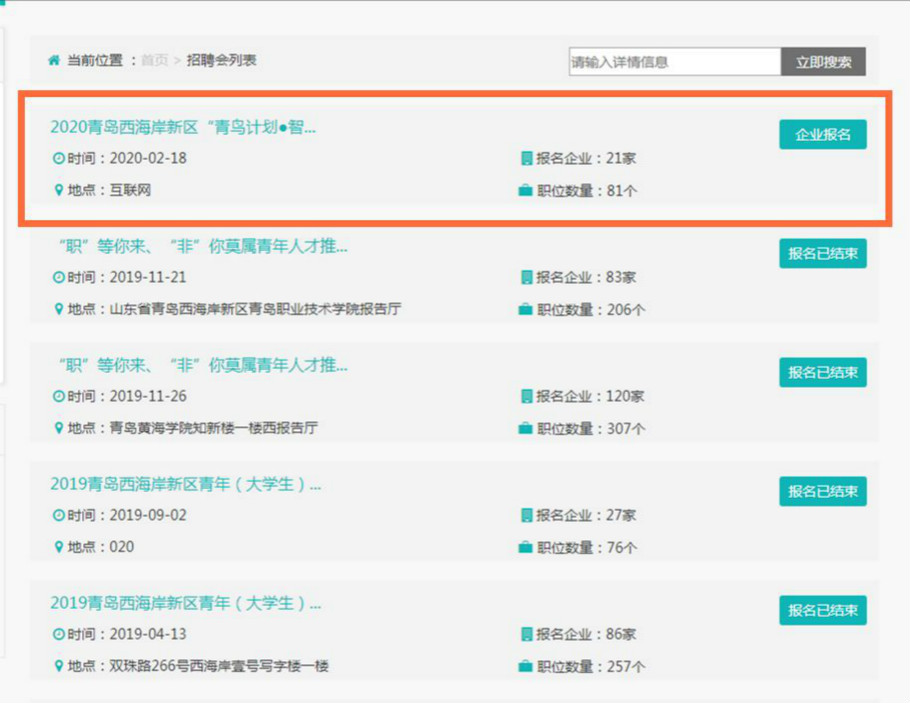Click the 首页 breadcrumb link
Image resolution: width=910 pixels, height=703 pixels.
coord(154,61)
